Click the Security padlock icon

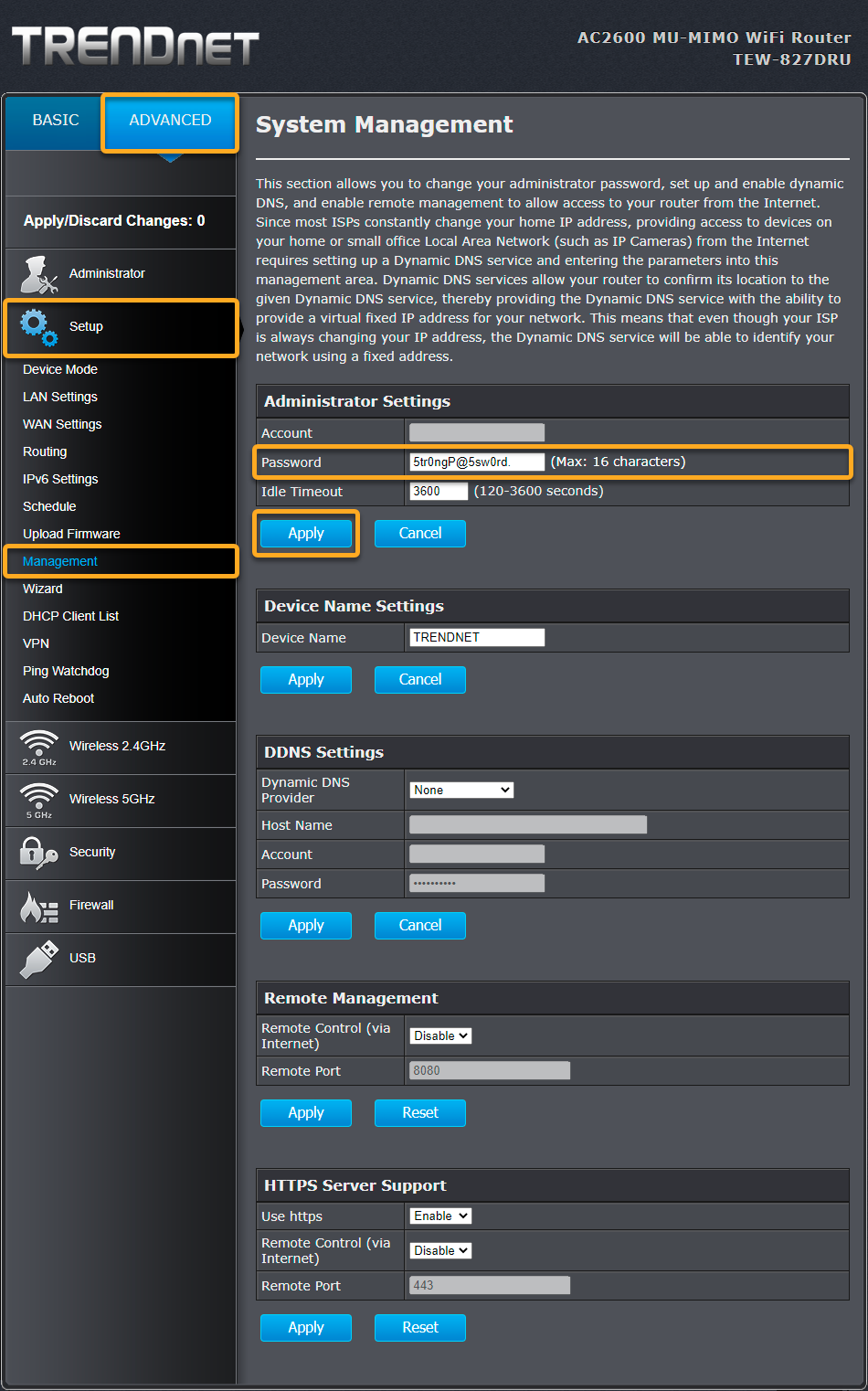click(38, 852)
